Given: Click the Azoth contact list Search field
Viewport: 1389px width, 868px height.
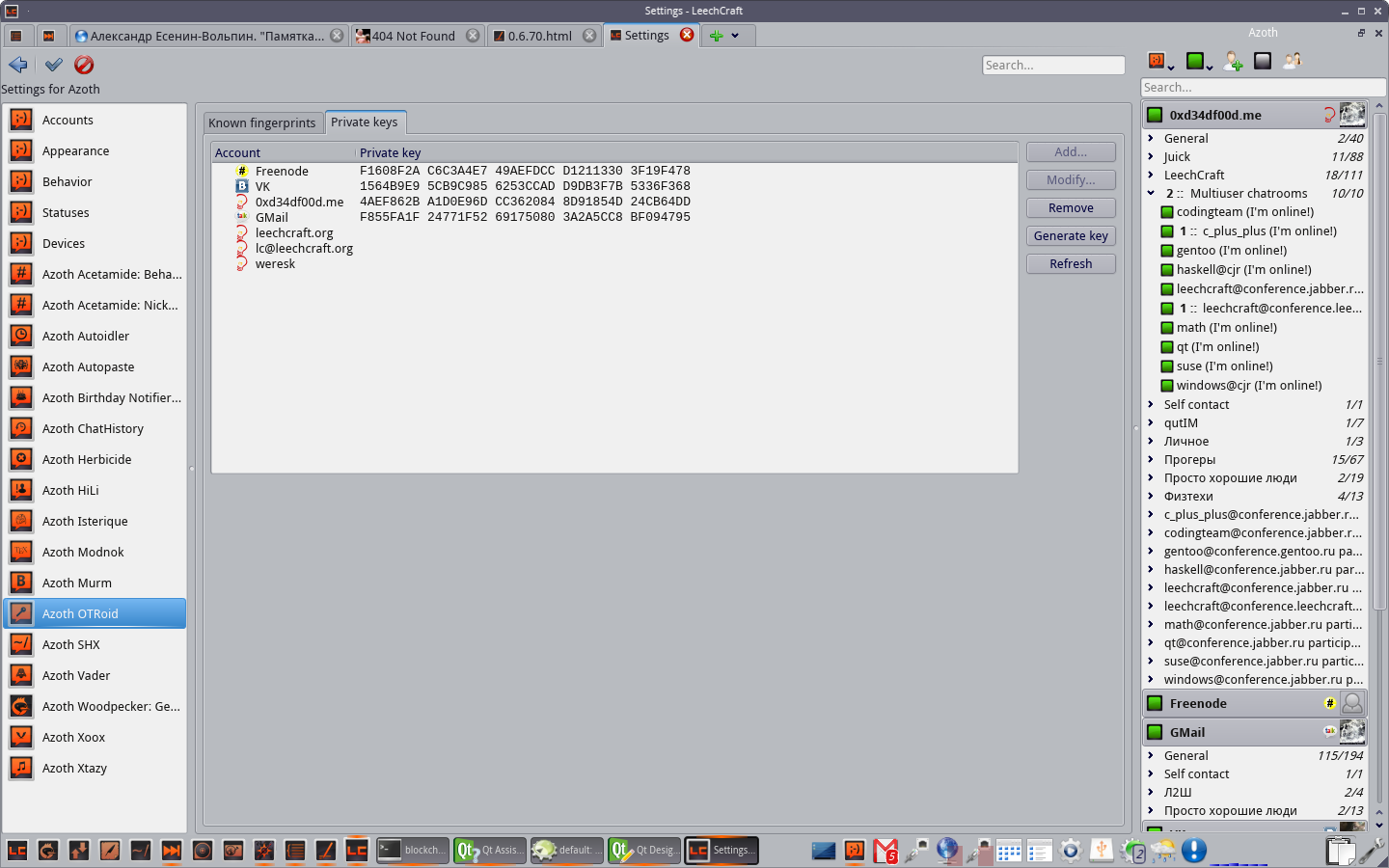Looking at the screenshot, I should point(1263,88).
